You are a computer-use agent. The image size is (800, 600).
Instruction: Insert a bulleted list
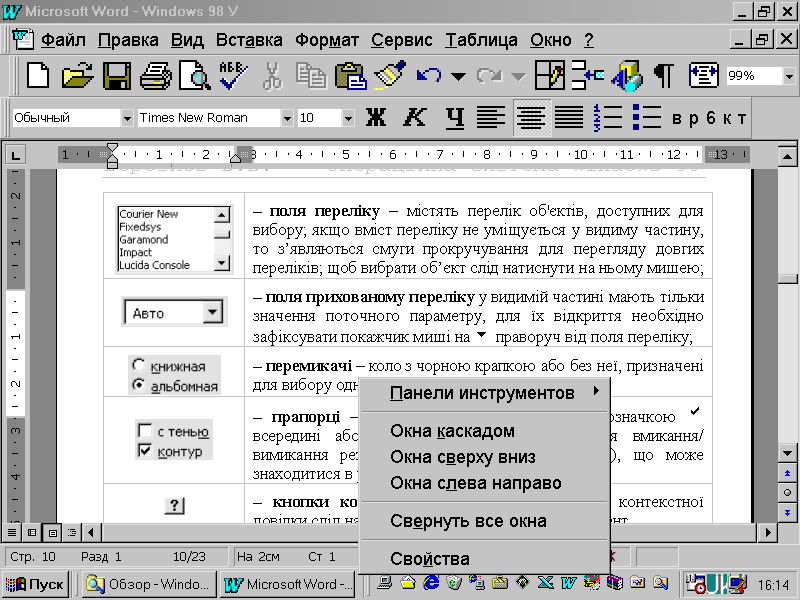[646, 118]
